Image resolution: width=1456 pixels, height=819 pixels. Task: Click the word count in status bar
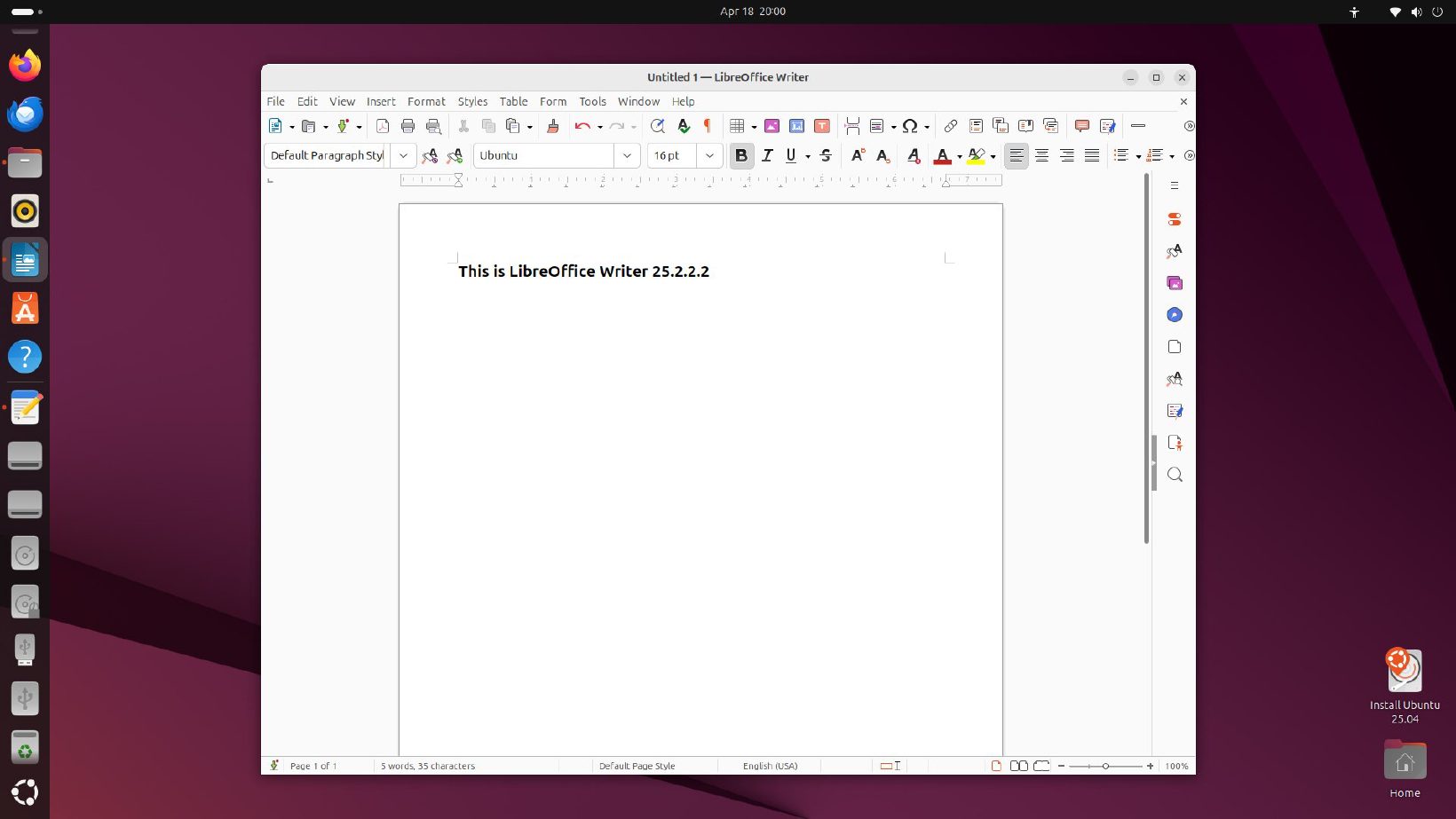coord(428,766)
